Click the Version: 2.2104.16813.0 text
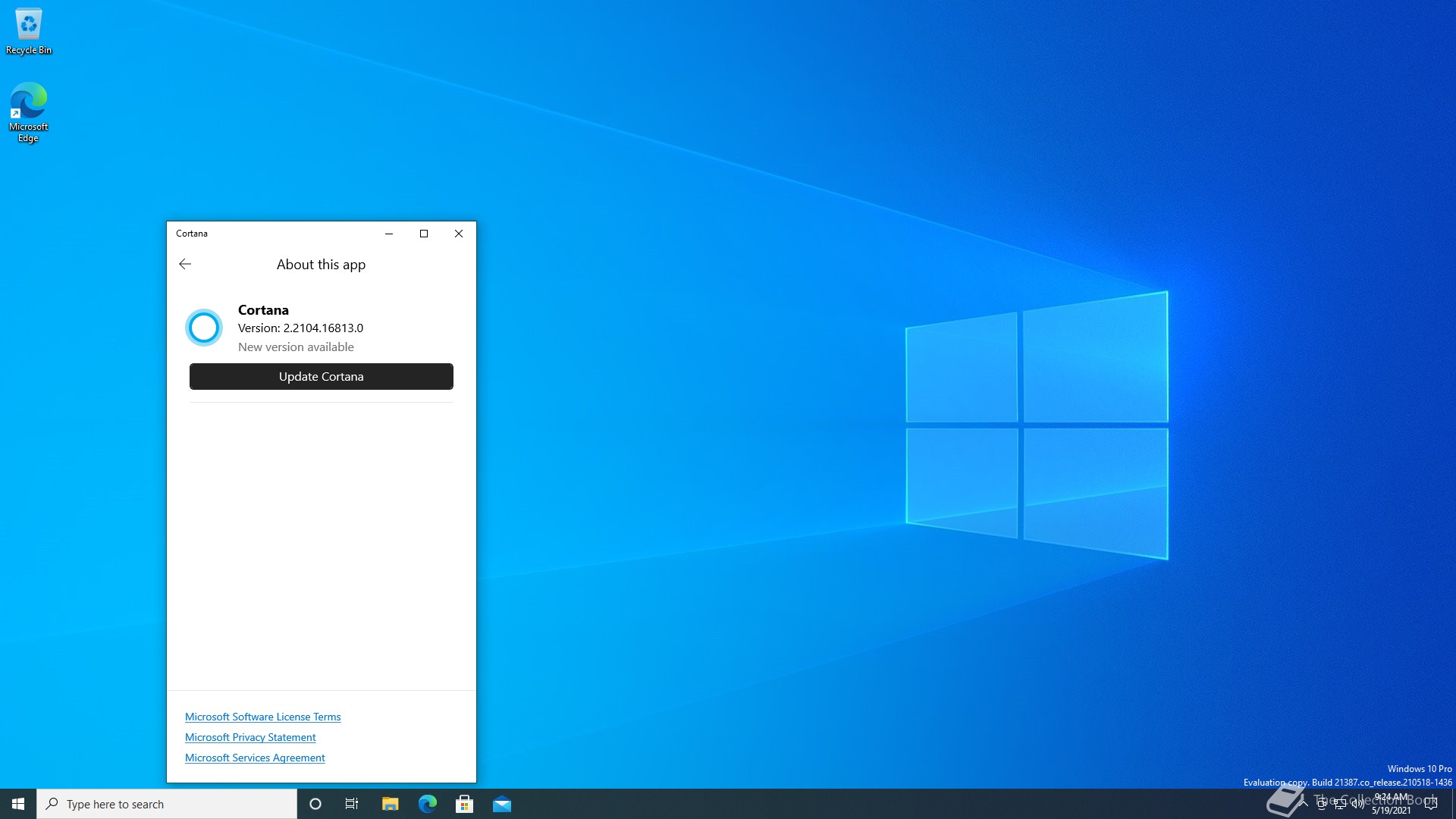This screenshot has width=1456, height=819. coord(300,328)
